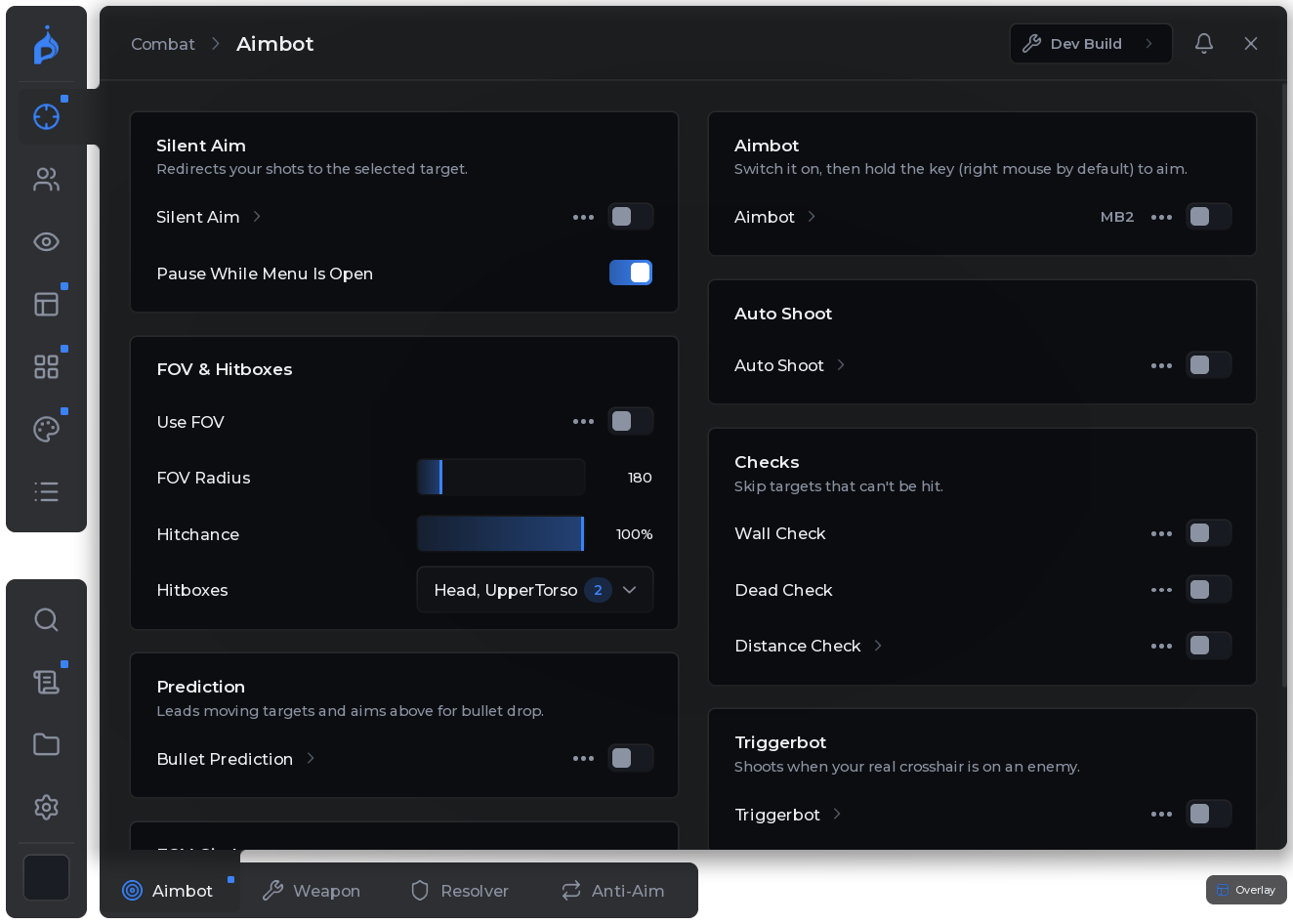This screenshot has width=1293, height=924.
Task: Enable the Bullet Prediction toggle
Action: click(631, 758)
